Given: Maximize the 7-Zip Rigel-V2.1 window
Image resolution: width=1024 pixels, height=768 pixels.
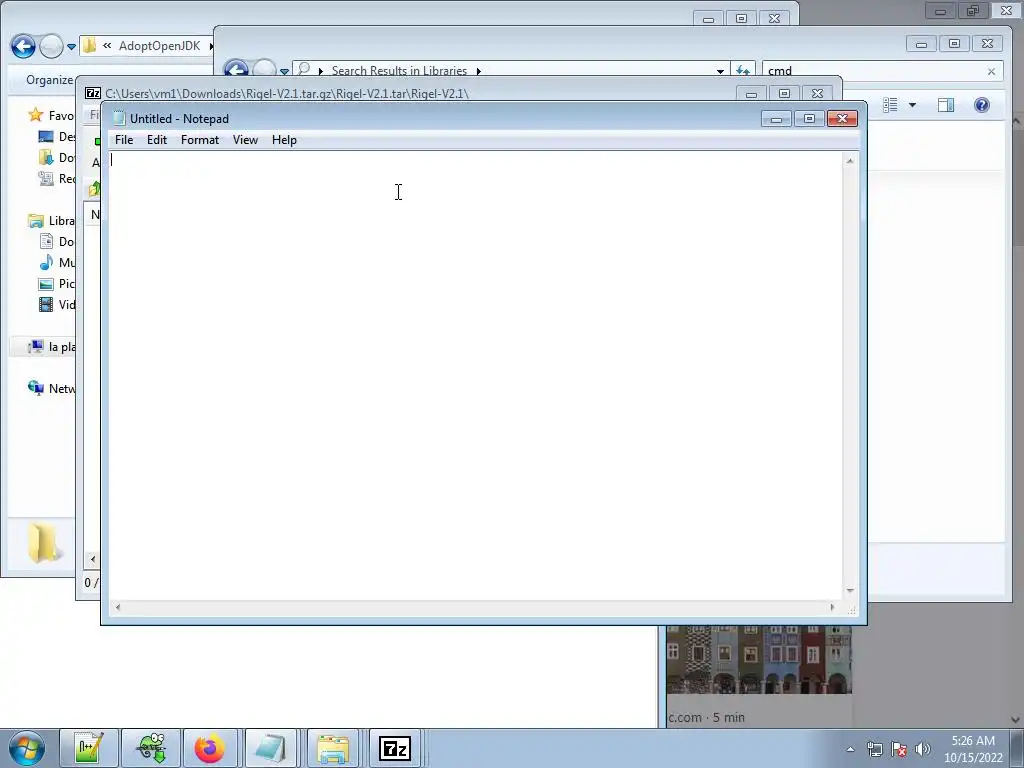Looking at the screenshot, I should tap(784, 94).
